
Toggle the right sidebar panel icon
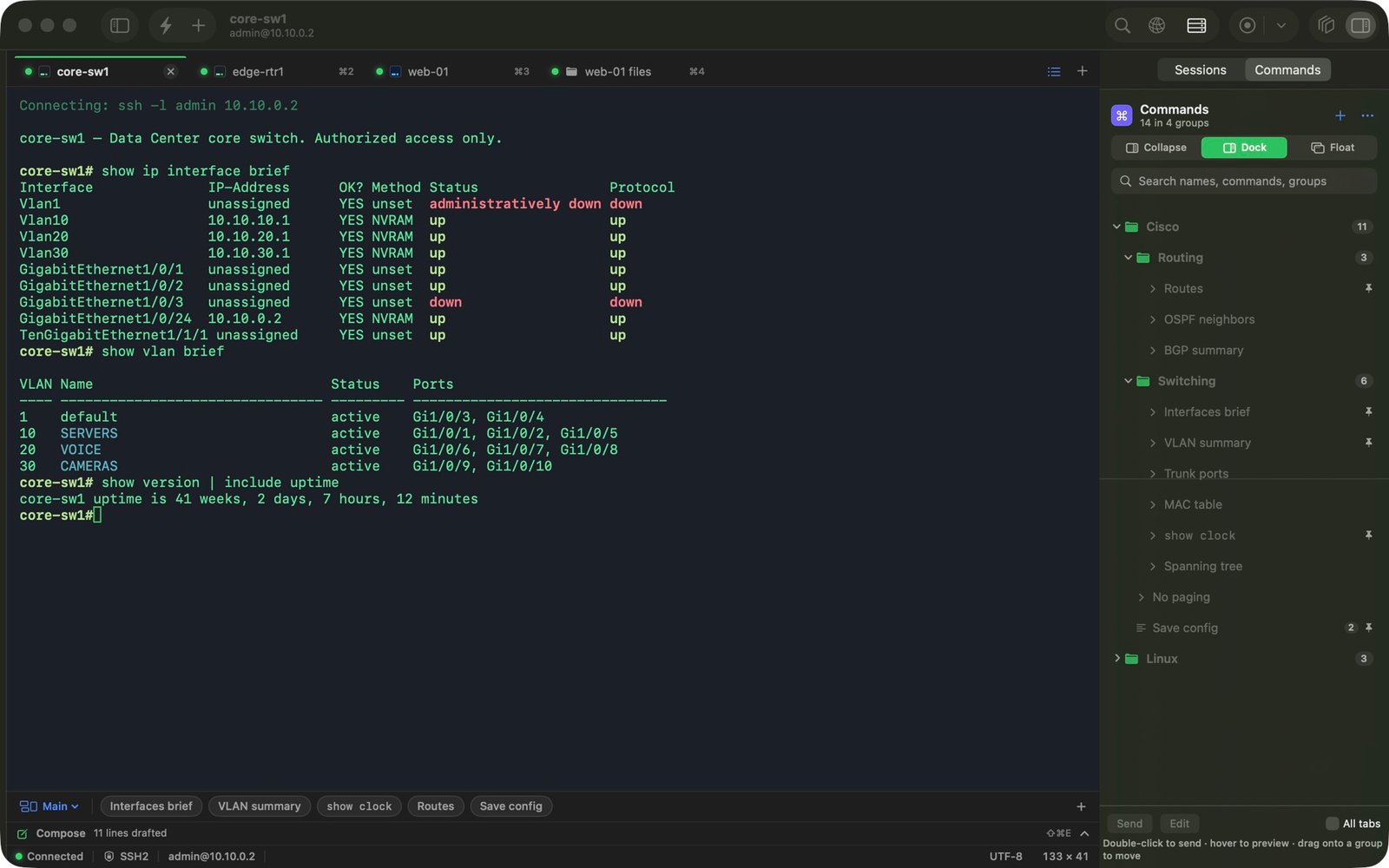(x=1360, y=25)
